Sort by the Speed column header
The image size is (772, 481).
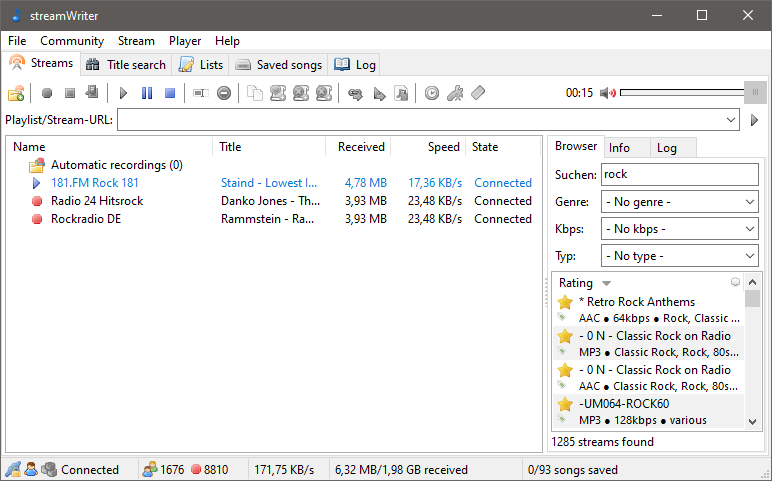pos(428,147)
